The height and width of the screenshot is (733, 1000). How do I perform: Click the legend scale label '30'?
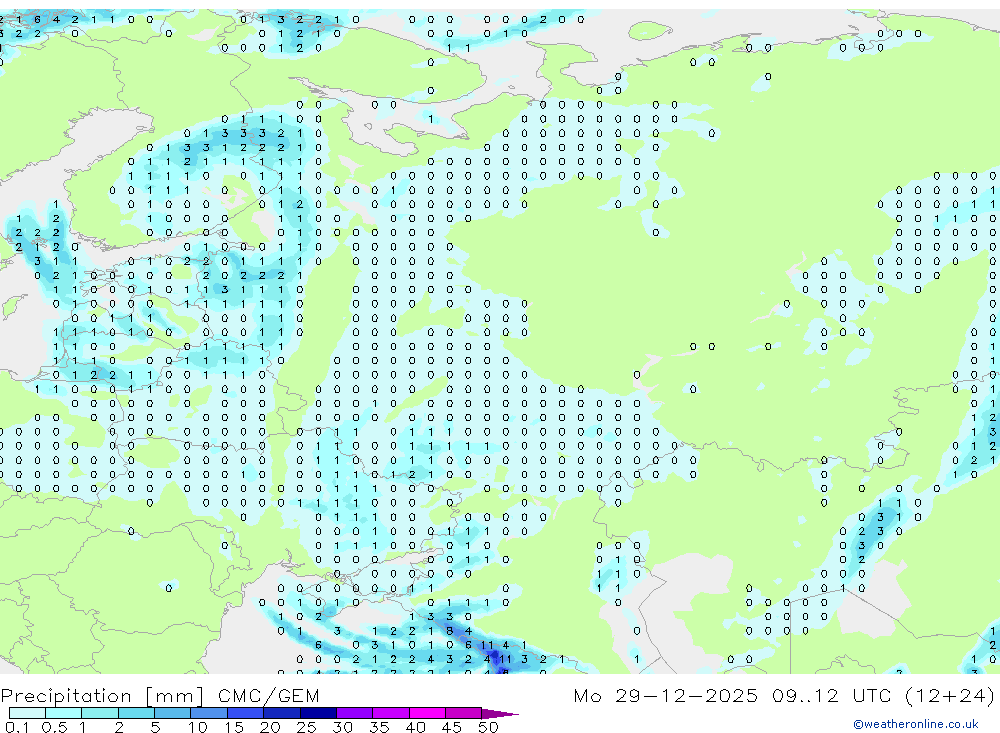pos(343,727)
